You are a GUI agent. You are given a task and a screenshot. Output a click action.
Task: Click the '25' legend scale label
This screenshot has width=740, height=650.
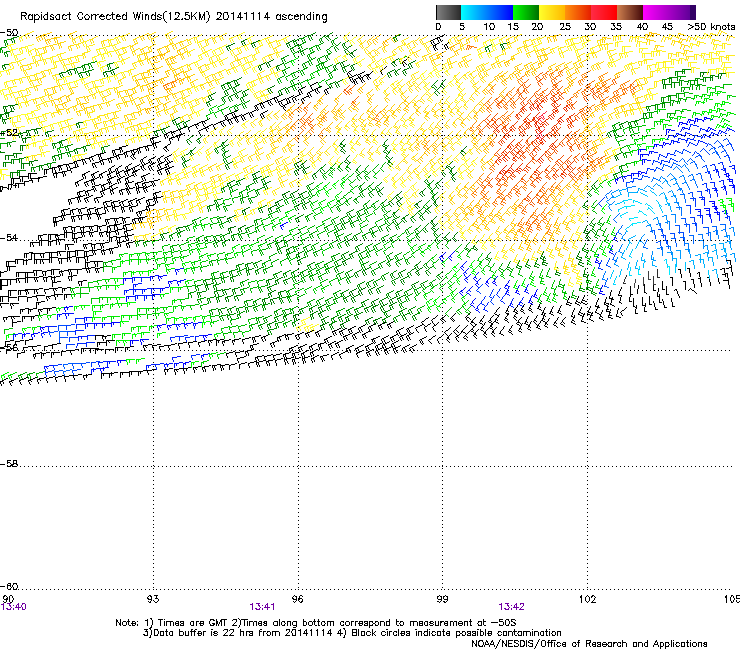point(564,27)
